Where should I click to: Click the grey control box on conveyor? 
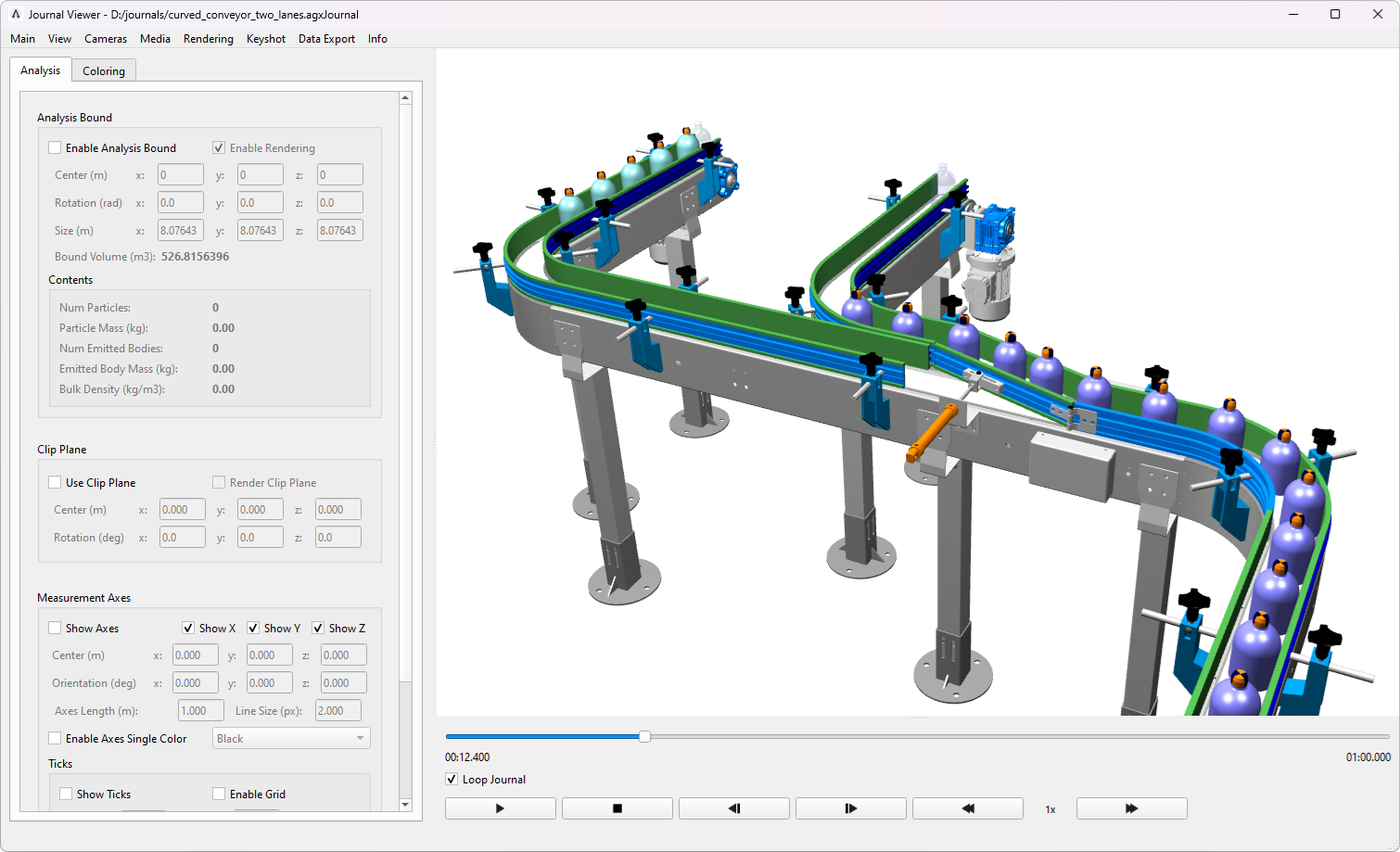(1071, 467)
